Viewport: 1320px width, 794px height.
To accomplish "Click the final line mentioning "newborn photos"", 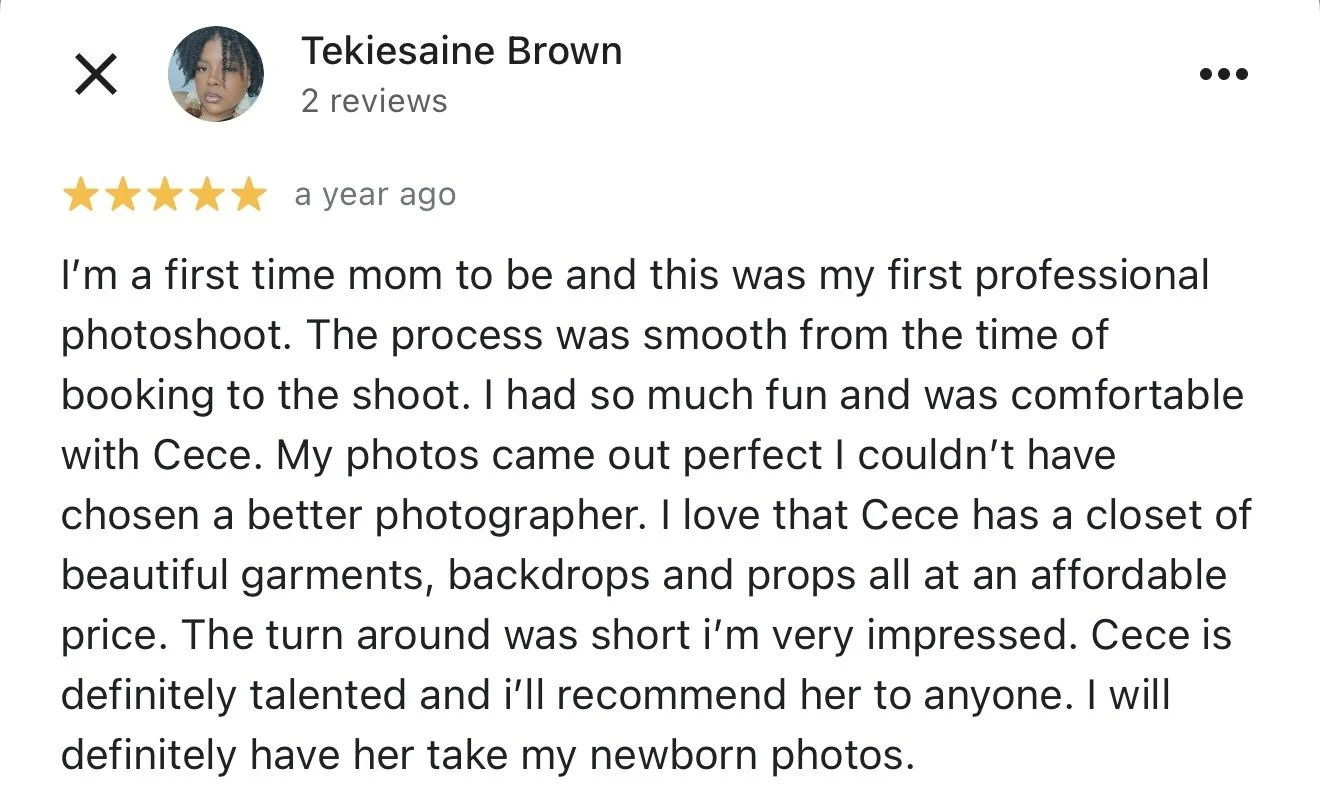I will click(488, 756).
